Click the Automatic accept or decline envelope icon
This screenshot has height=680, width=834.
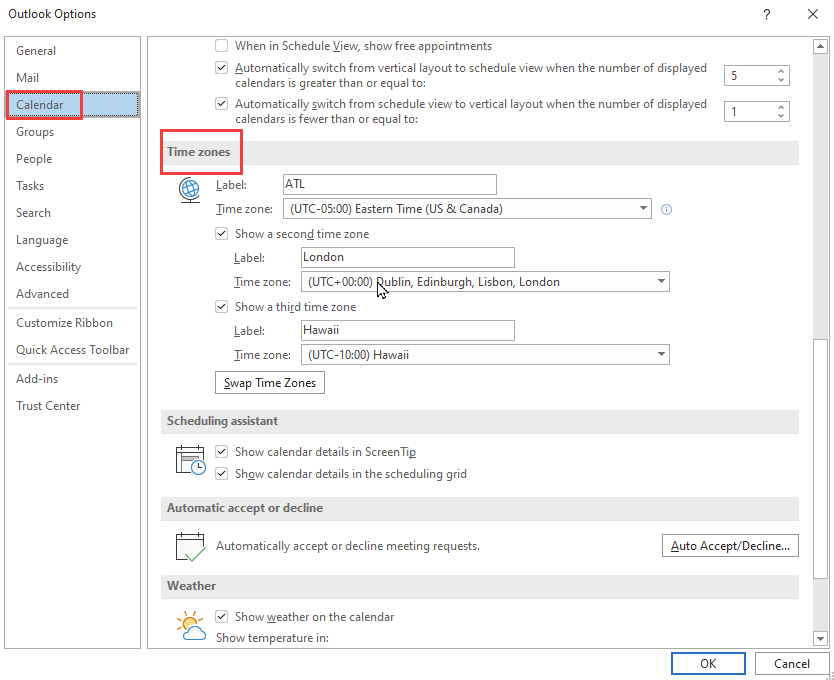(190, 545)
